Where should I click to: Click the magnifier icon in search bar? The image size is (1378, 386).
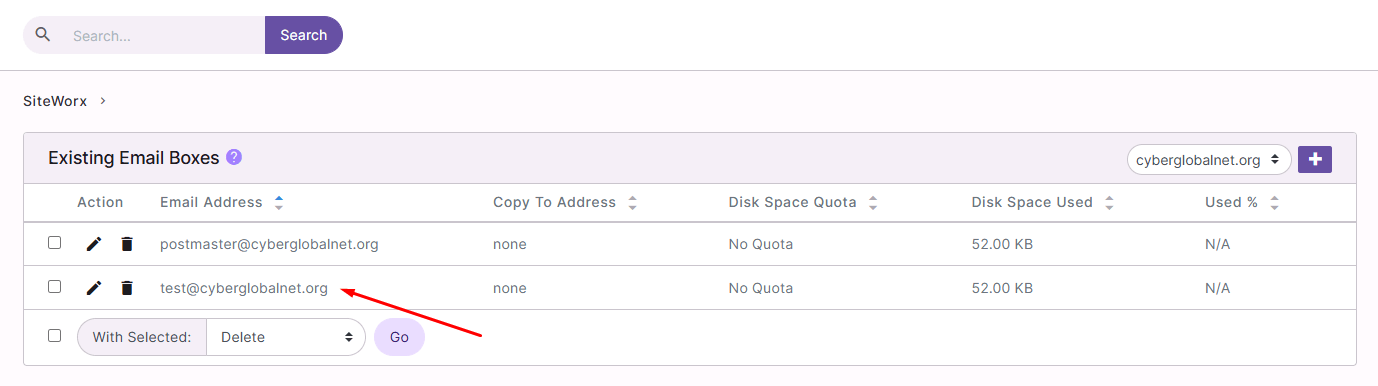[x=42, y=34]
